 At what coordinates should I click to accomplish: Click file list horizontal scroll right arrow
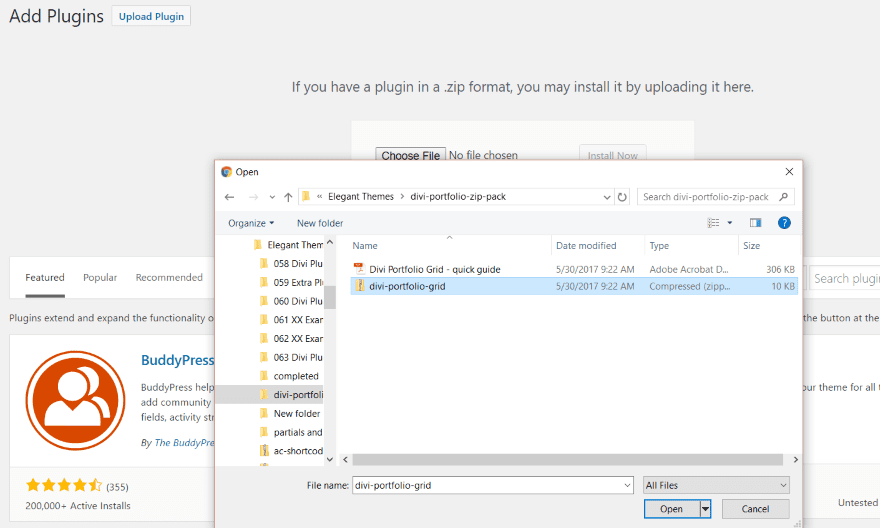point(795,460)
